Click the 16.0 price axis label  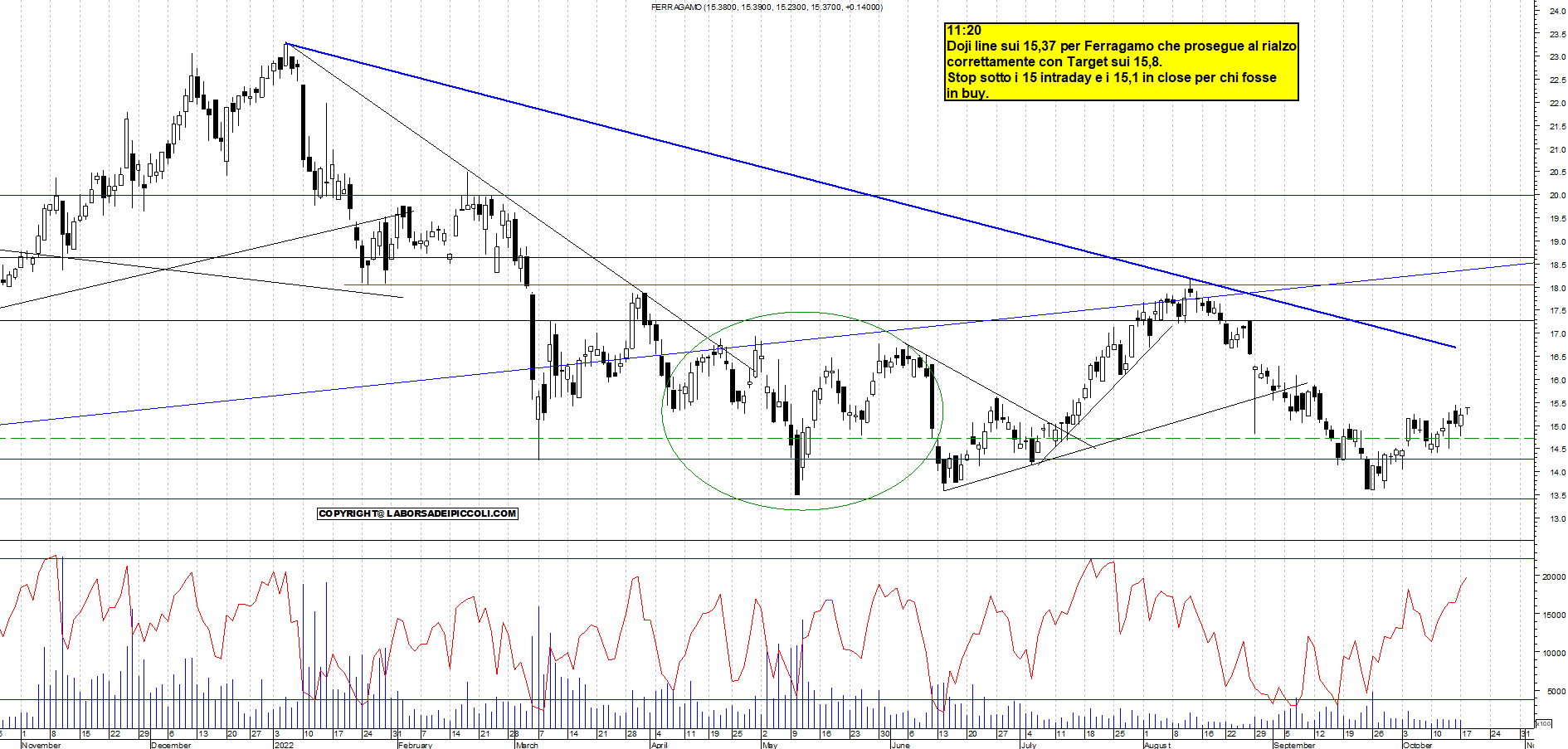pyautogui.click(x=1557, y=381)
